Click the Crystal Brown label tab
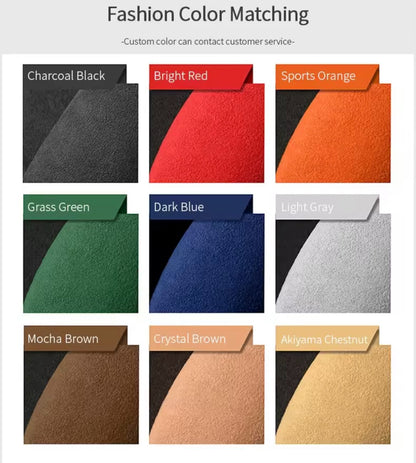 (201, 338)
